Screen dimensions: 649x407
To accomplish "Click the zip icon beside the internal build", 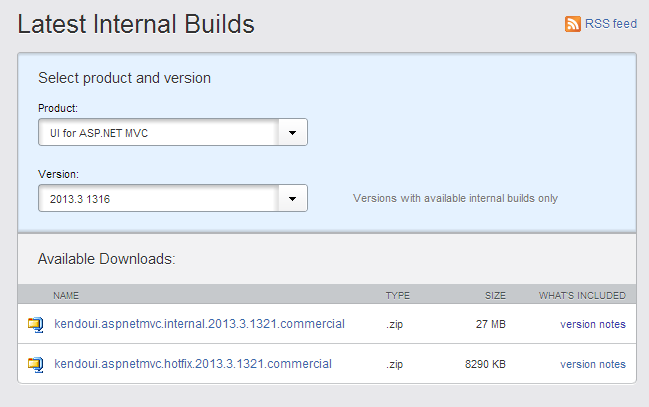I will [36, 324].
